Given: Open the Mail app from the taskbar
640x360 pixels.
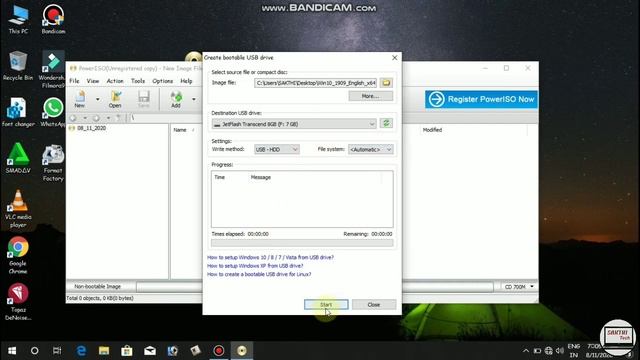Looking at the screenshot, I should (150, 351).
